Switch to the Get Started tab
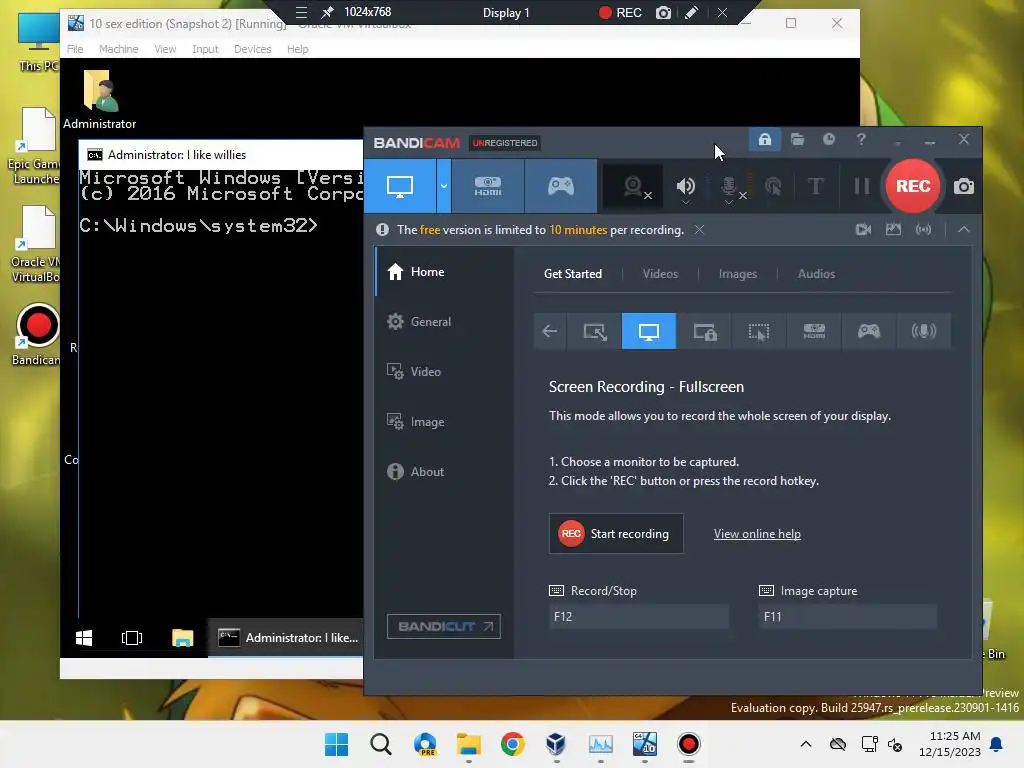This screenshot has height=768, width=1024. (x=573, y=274)
